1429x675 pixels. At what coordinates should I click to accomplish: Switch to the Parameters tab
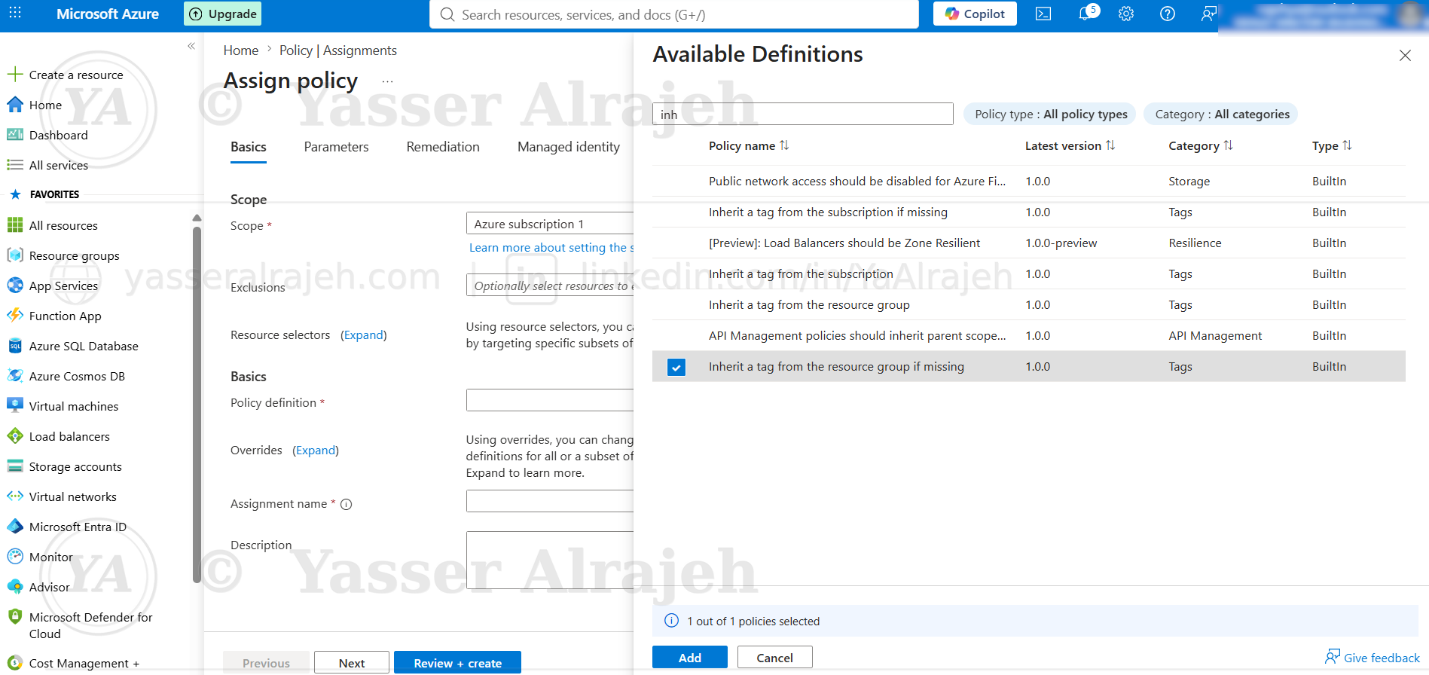click(336, 147)
